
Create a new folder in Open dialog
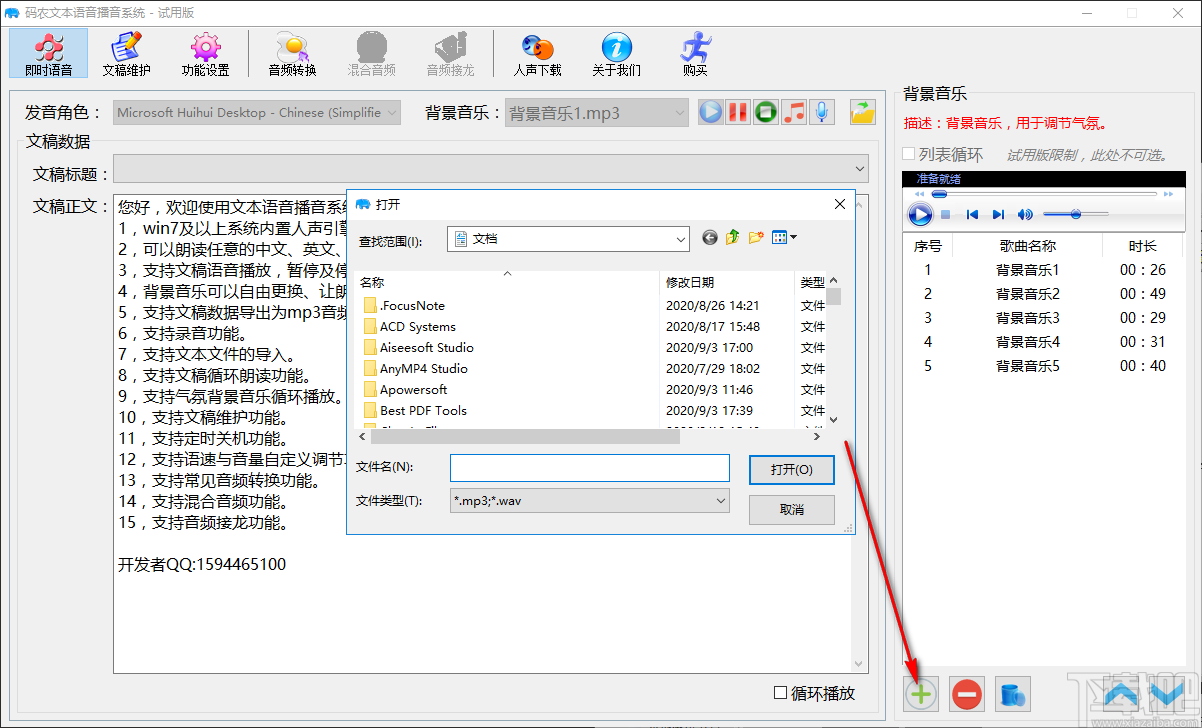coord(756,238)
